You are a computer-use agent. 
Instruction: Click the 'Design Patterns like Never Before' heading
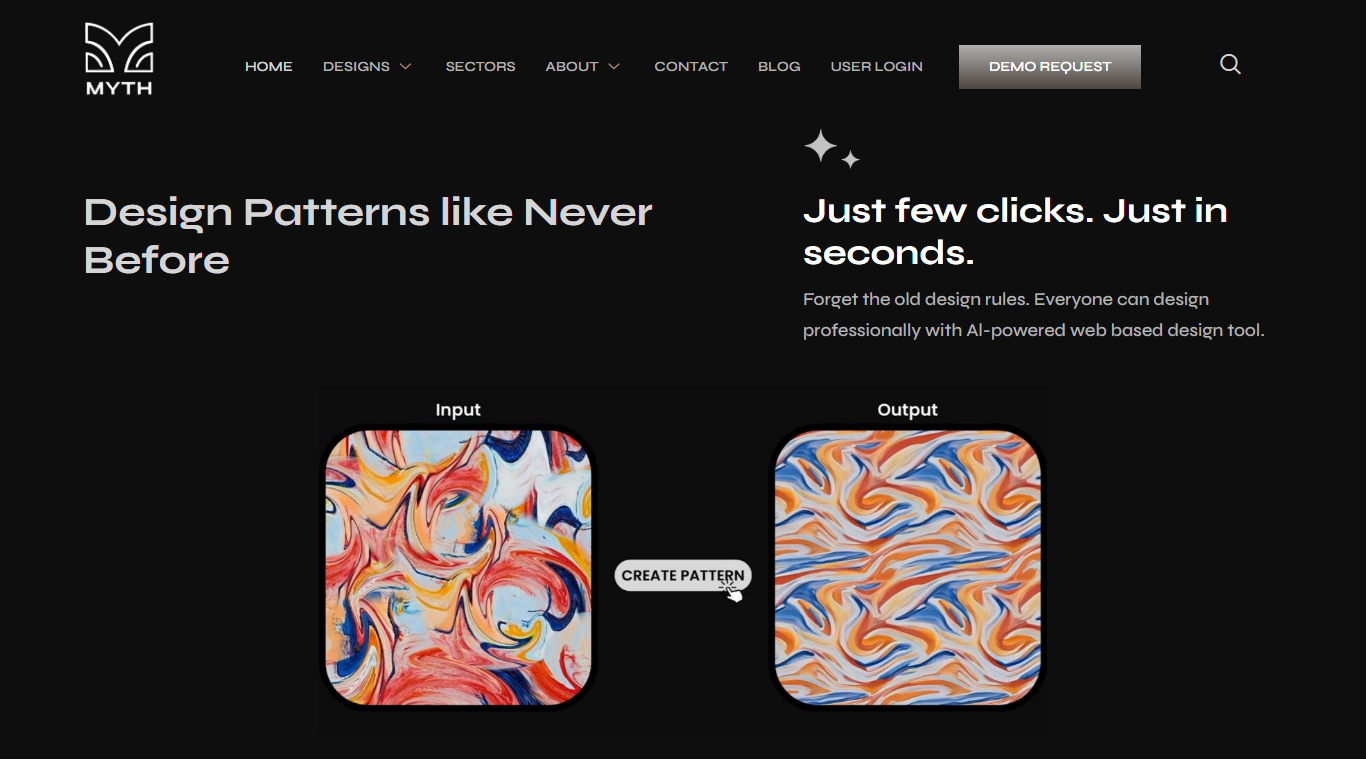[x=369, y=236]
